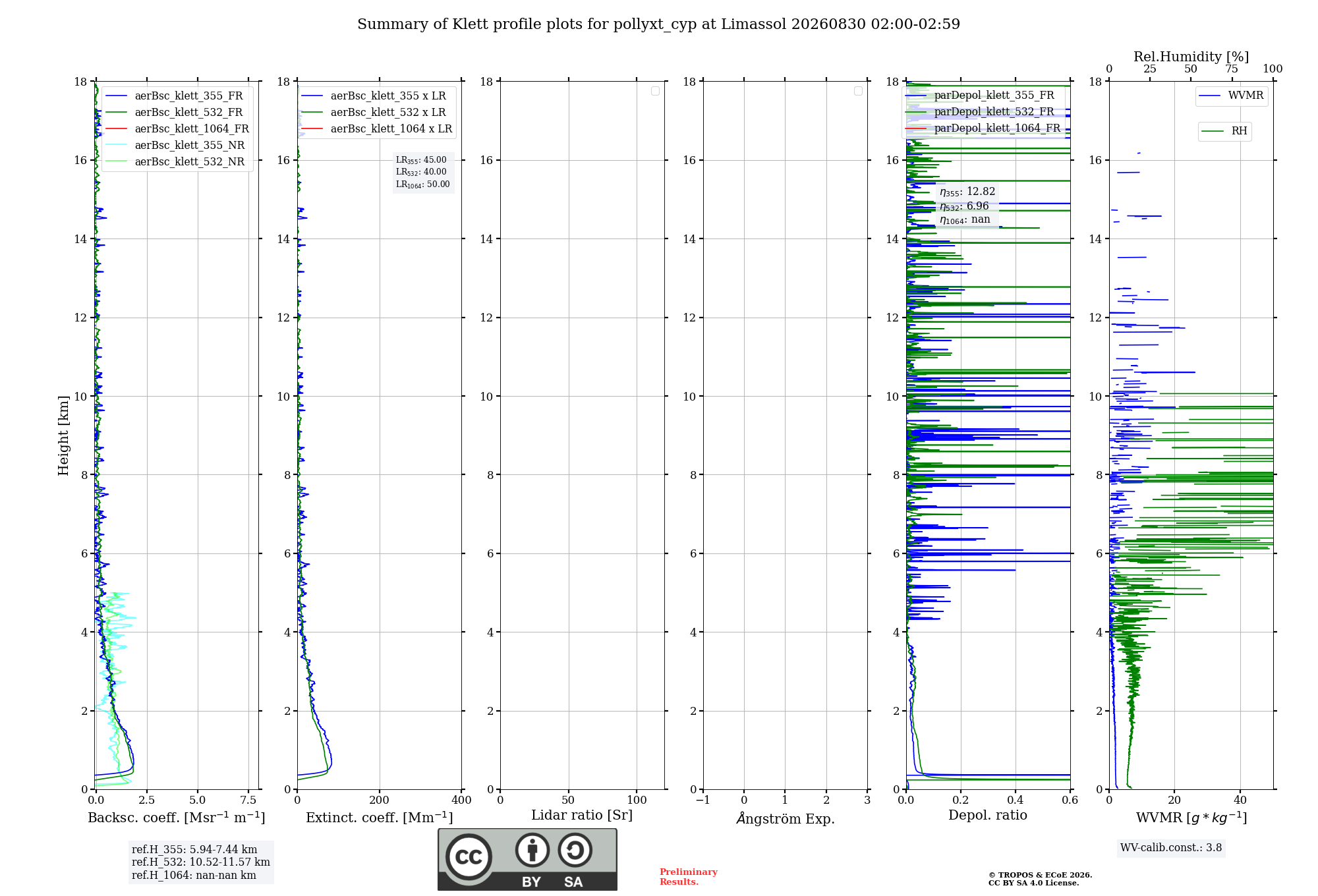Click the LR355: 45.00 value
Screen dimensions: 1318x896
click(421, 160)
